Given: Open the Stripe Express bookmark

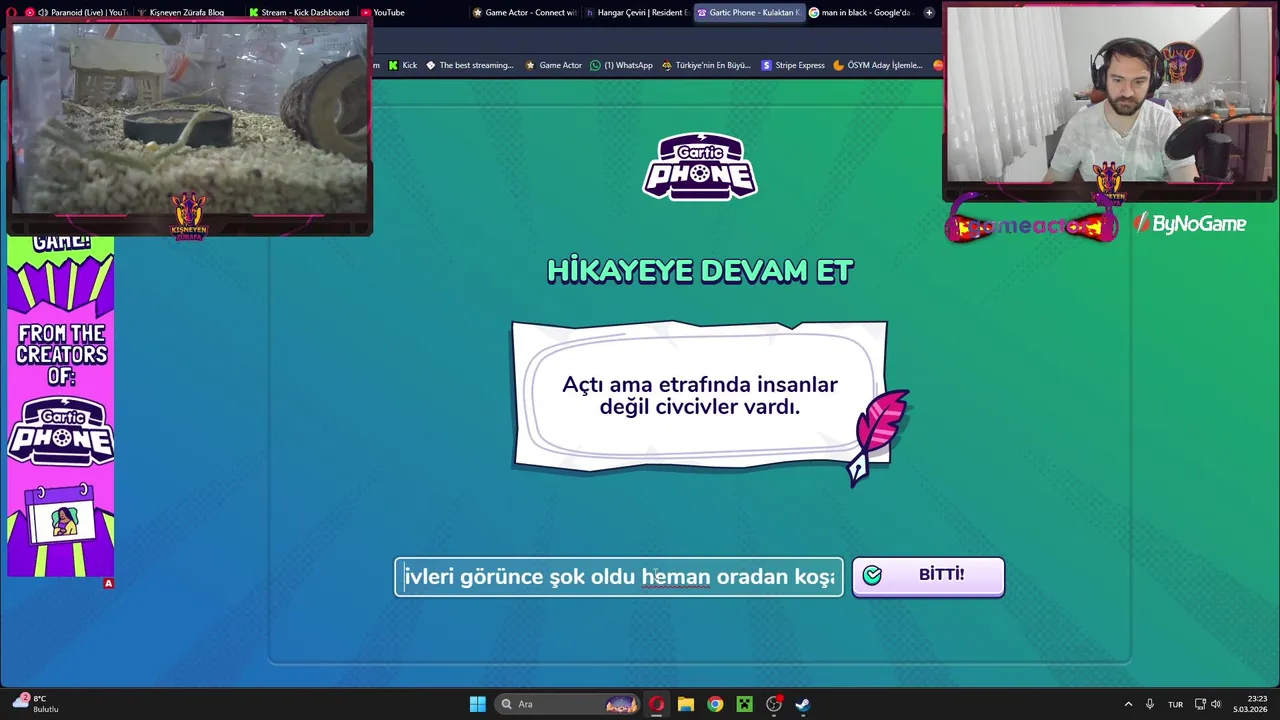Looking at the screenshot, I should pos(793,65).
